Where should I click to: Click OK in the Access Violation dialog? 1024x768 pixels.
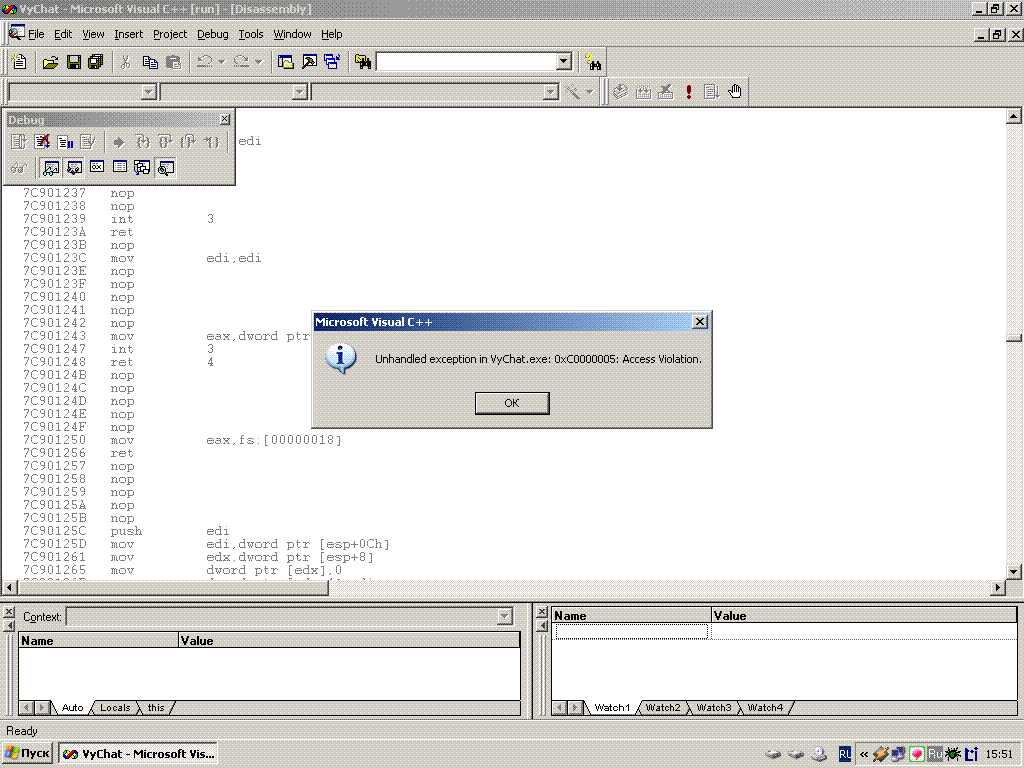512,404
